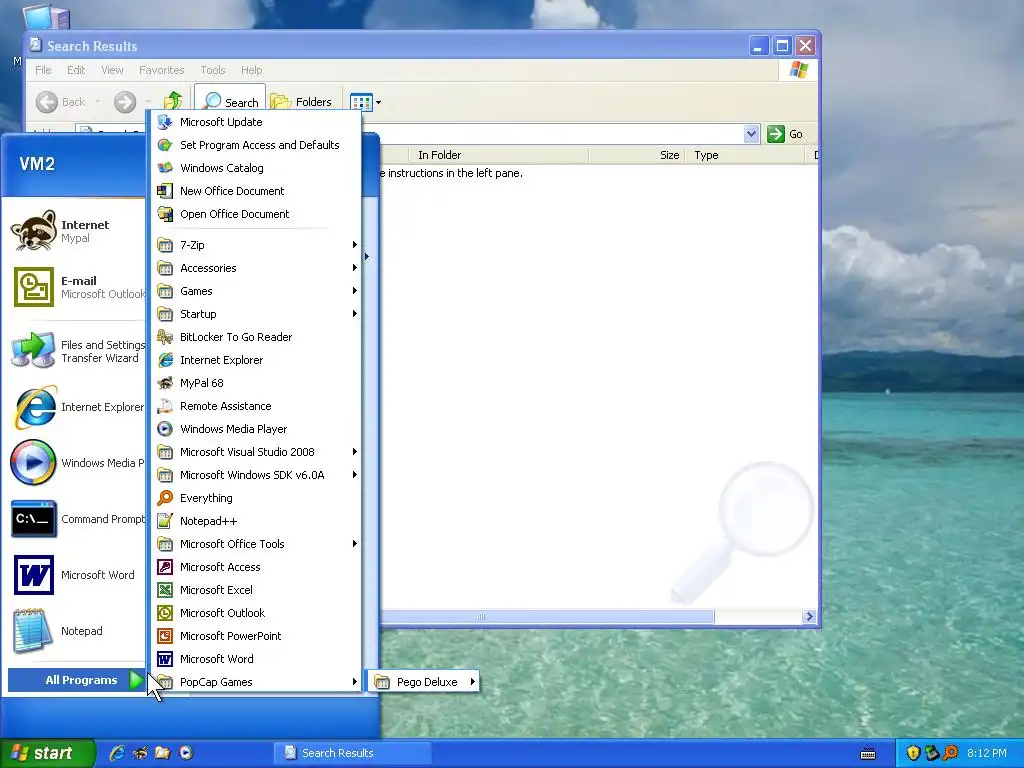Click Go button in address bar

(785, 134)
